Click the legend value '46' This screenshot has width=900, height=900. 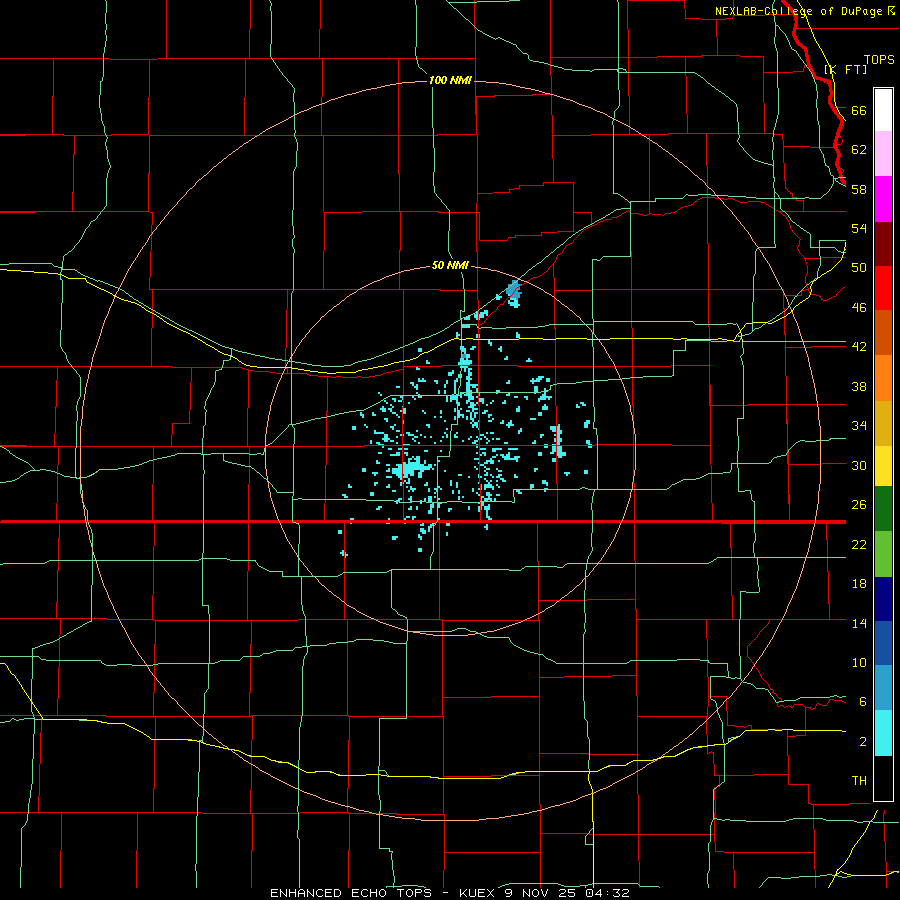tap(859, 308)
